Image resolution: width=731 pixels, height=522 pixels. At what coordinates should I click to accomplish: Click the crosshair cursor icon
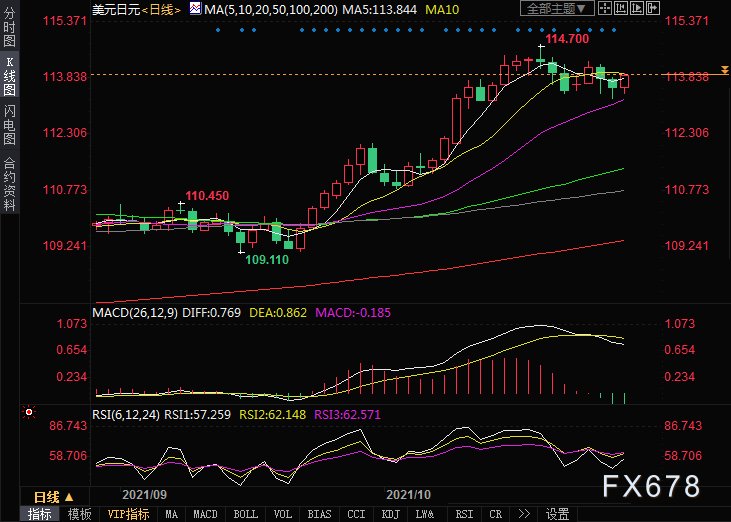pyautogui.click(x=605, y=8)
